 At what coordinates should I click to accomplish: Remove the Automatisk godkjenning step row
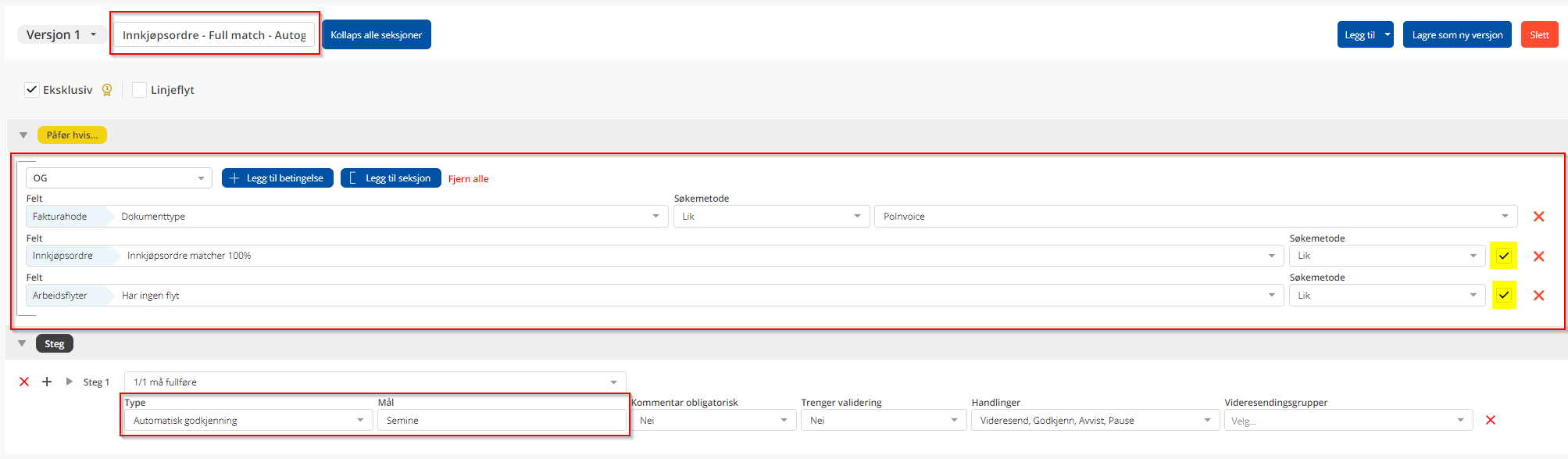[1490, 421]
